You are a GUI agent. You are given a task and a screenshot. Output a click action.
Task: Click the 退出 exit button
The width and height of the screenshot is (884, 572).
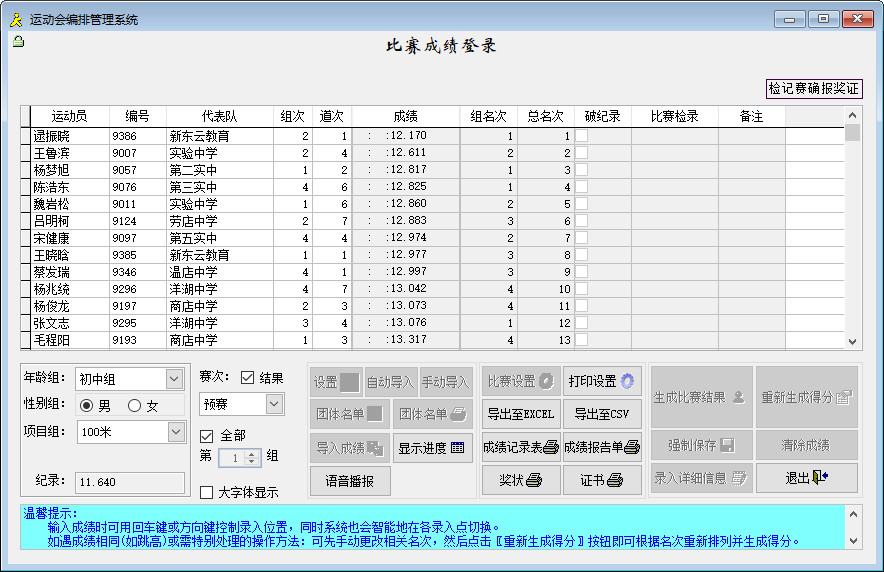[806, 478]
